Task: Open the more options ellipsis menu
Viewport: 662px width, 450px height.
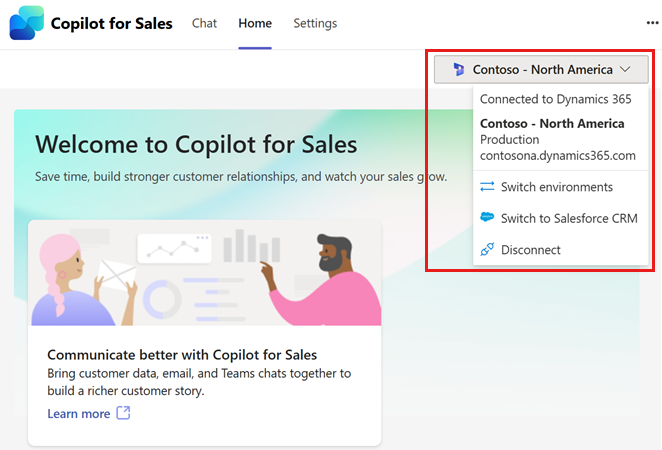Action: pos(652,23)
